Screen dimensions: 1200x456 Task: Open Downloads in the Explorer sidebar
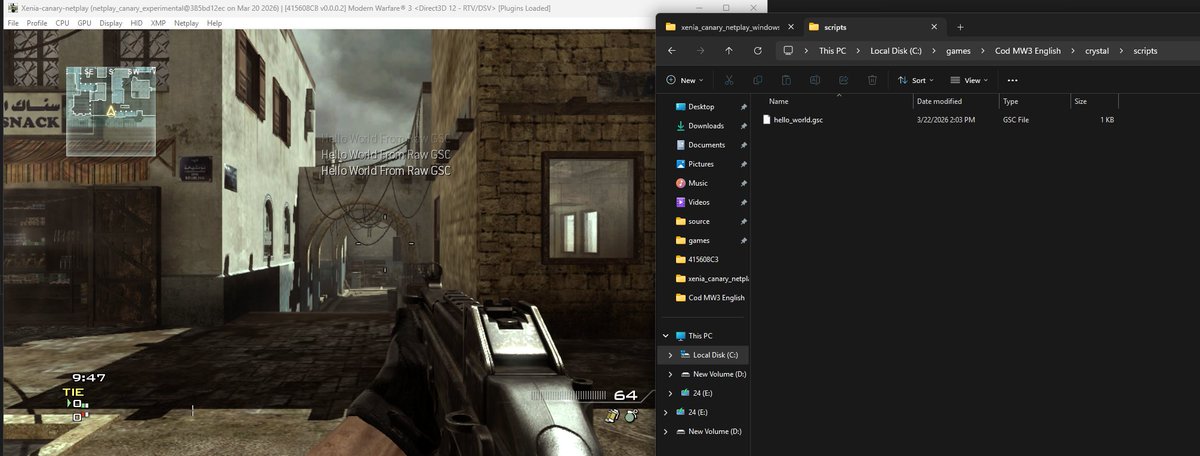pos(705,126)
